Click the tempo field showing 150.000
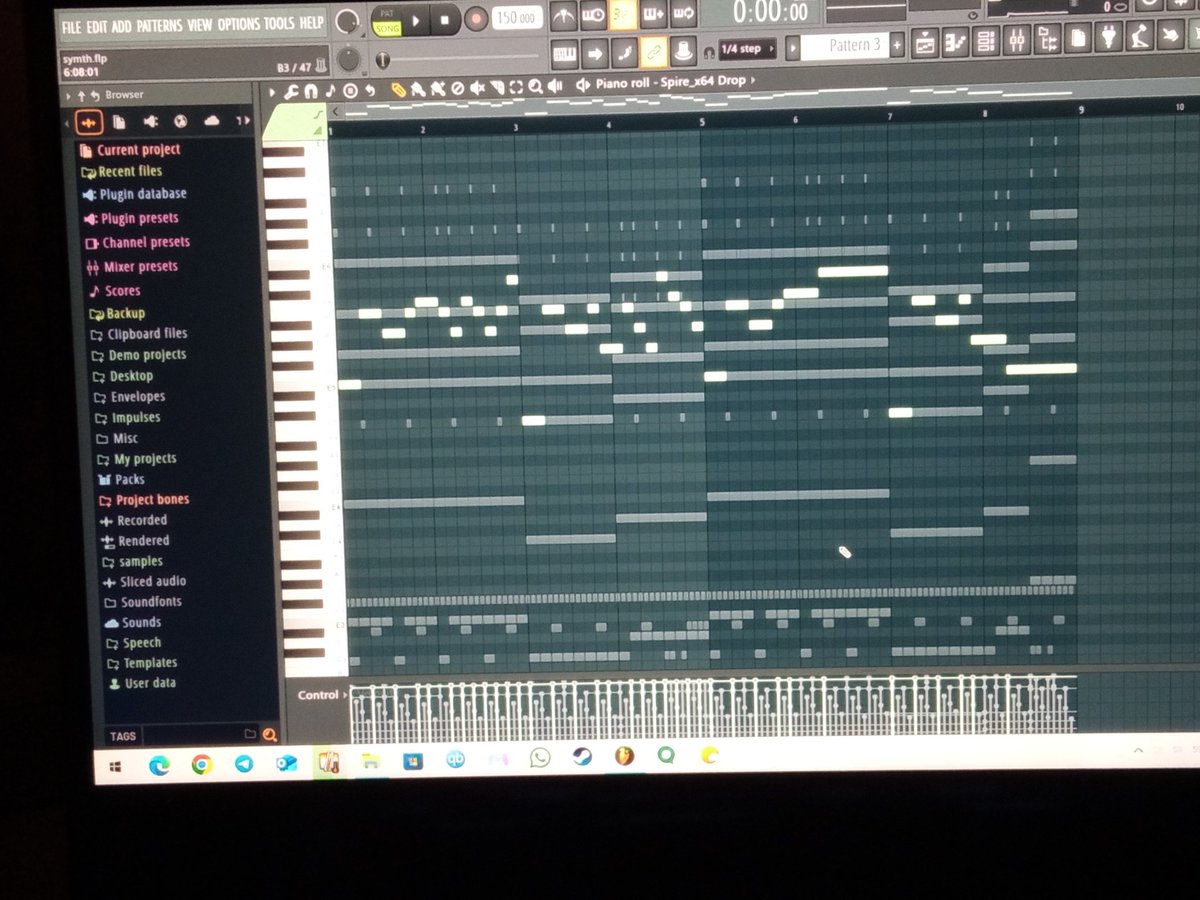1200x900 pixels. pos(516,17)
